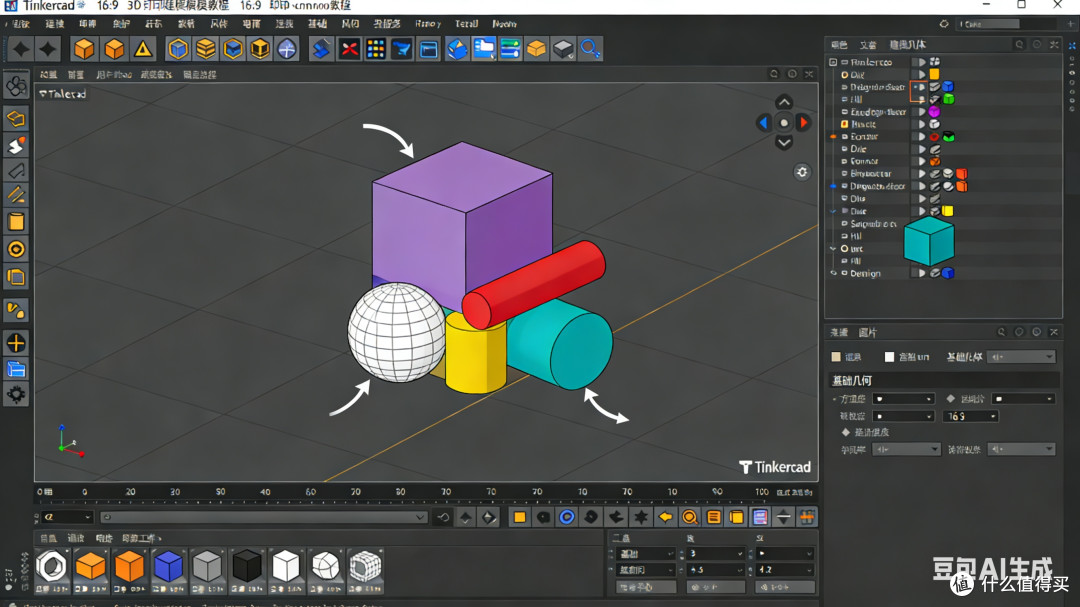
Task: Click the blue expand arrows icon at far right
Action: click(1072, 45)
